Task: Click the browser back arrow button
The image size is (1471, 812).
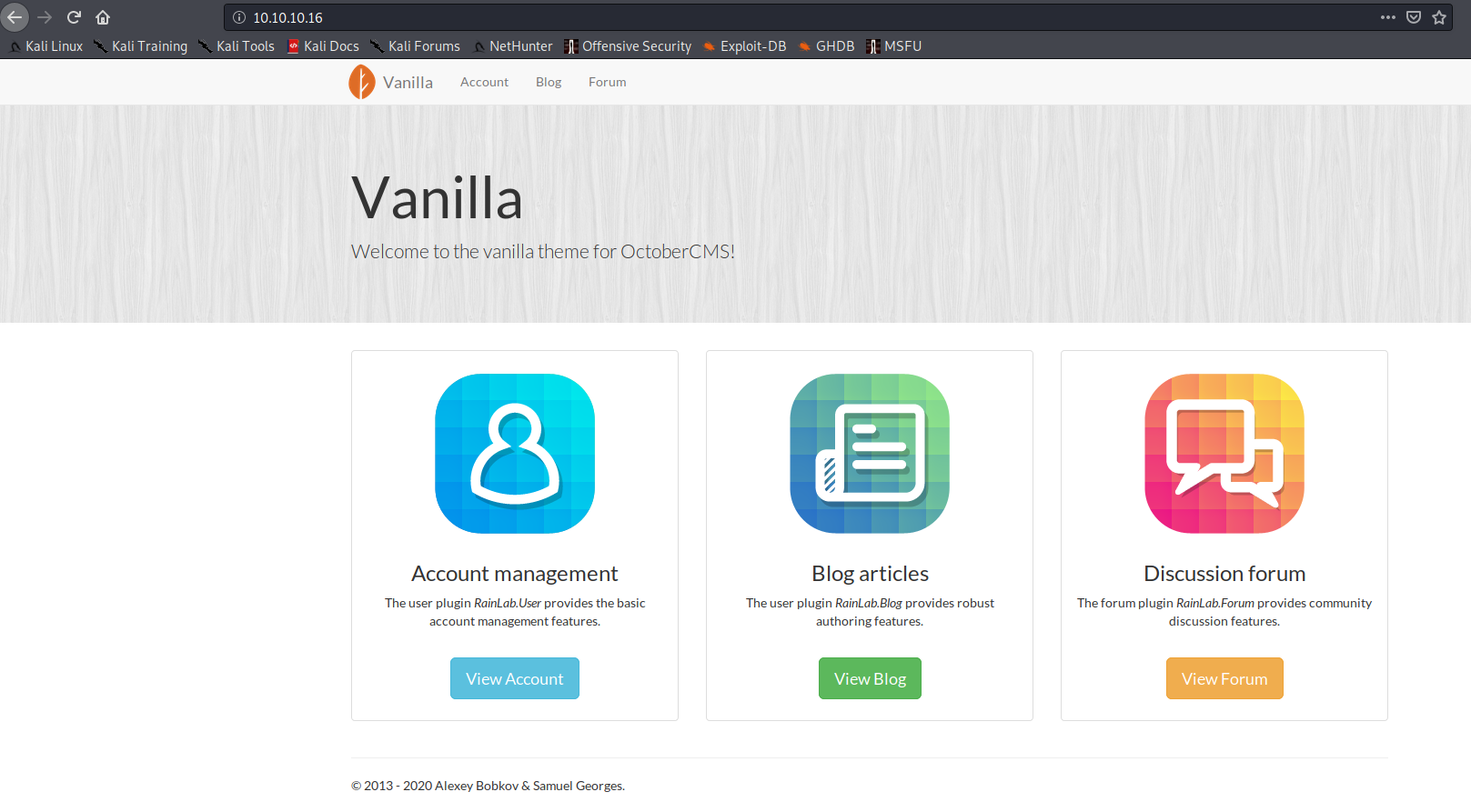Action: [x=15, y=17]
